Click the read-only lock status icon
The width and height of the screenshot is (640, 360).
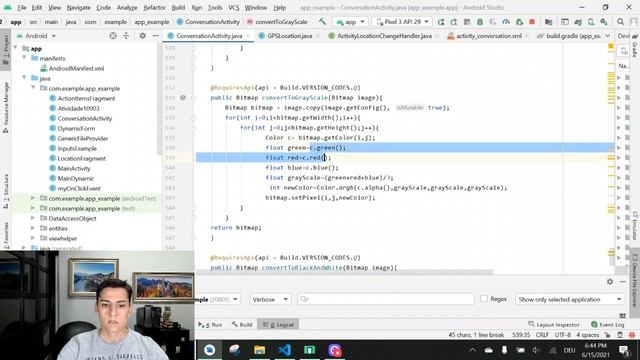[x=607, y=335]
